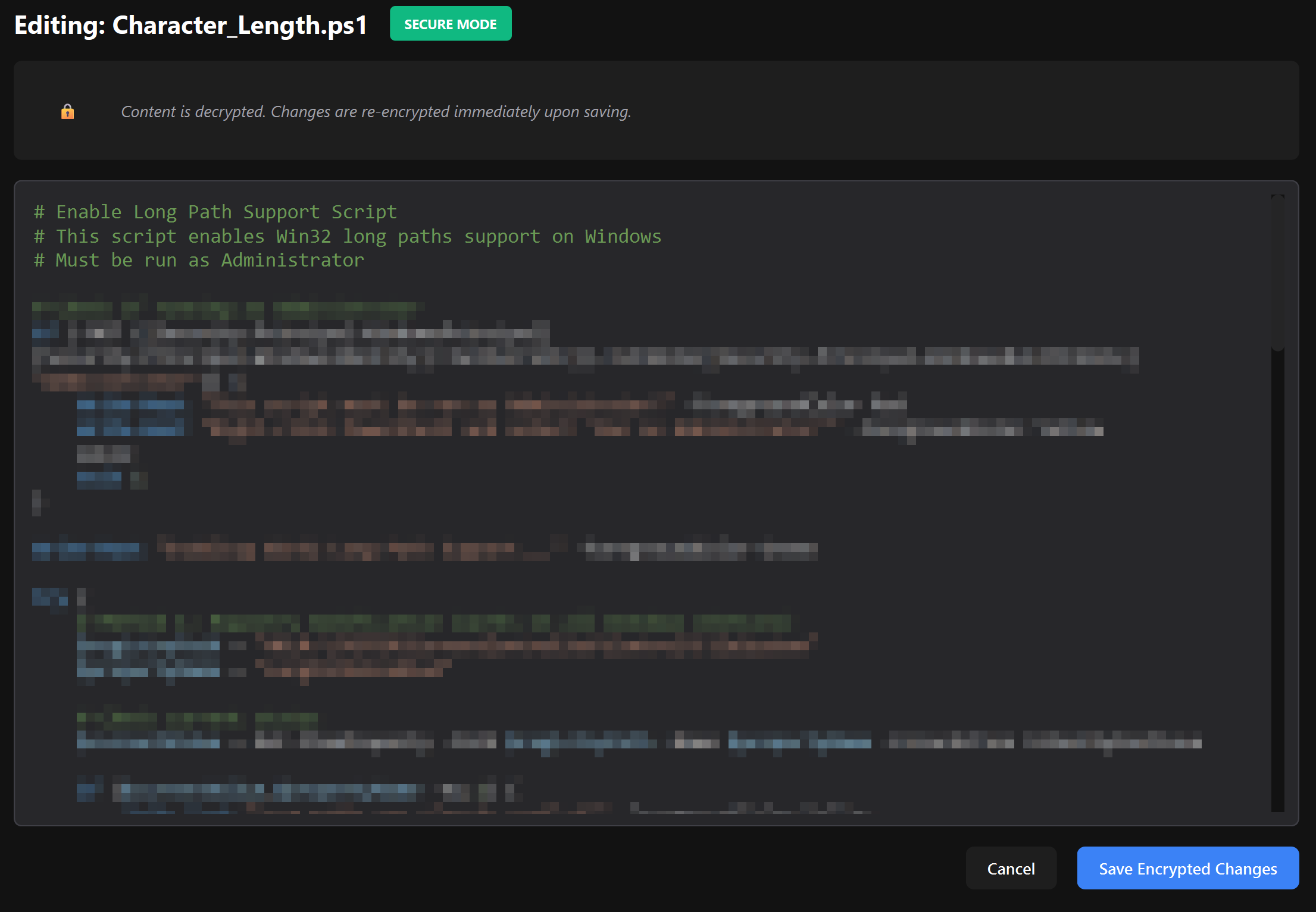1316x912 pixels.
Task: Place cursor on 'Enable Long Path Support Script' line
Action: (215, 212)
